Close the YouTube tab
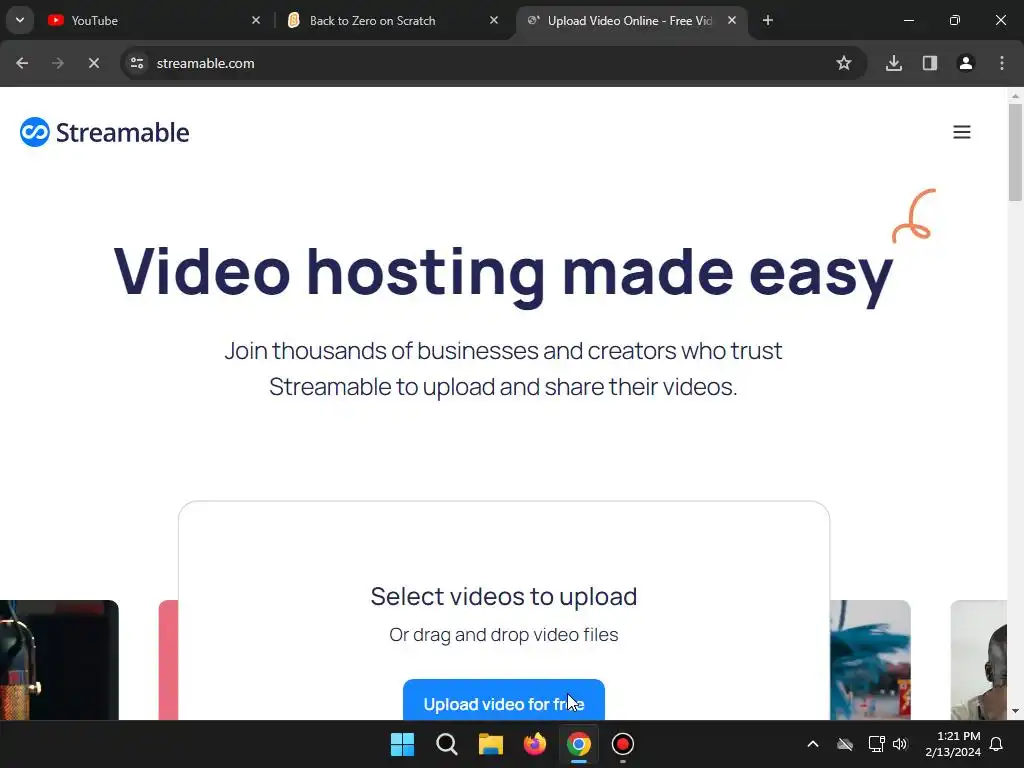This screenshot has height=768, width=1024. coord(256,20)
